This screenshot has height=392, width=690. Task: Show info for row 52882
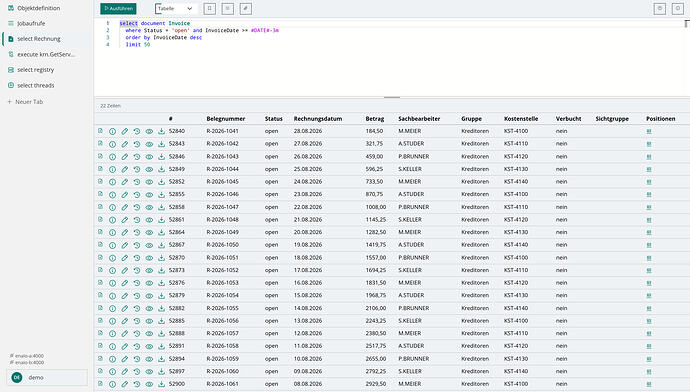pos(112,308)
